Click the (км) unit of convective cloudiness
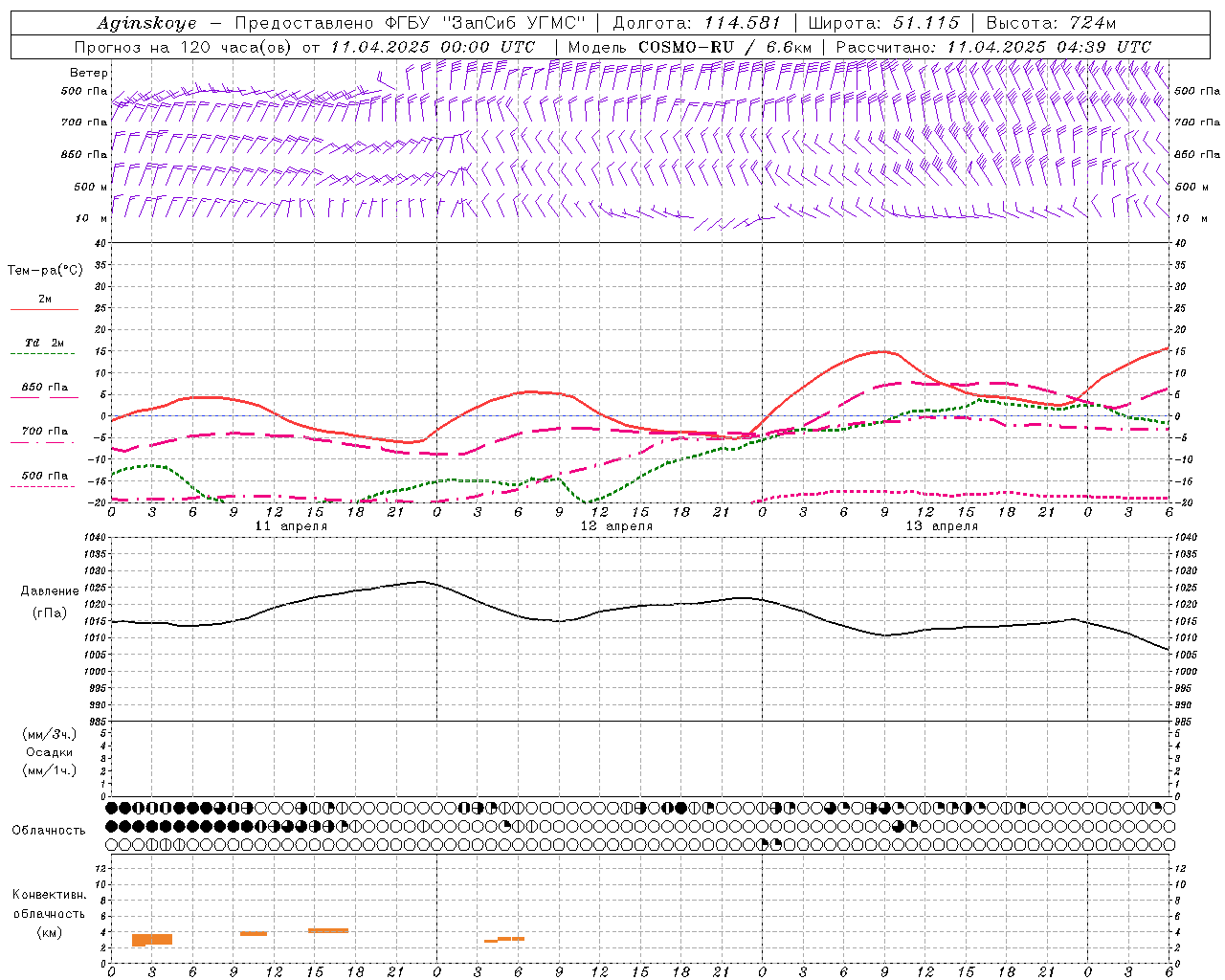Screen dimensions: 1225x980 coord(49,932)
